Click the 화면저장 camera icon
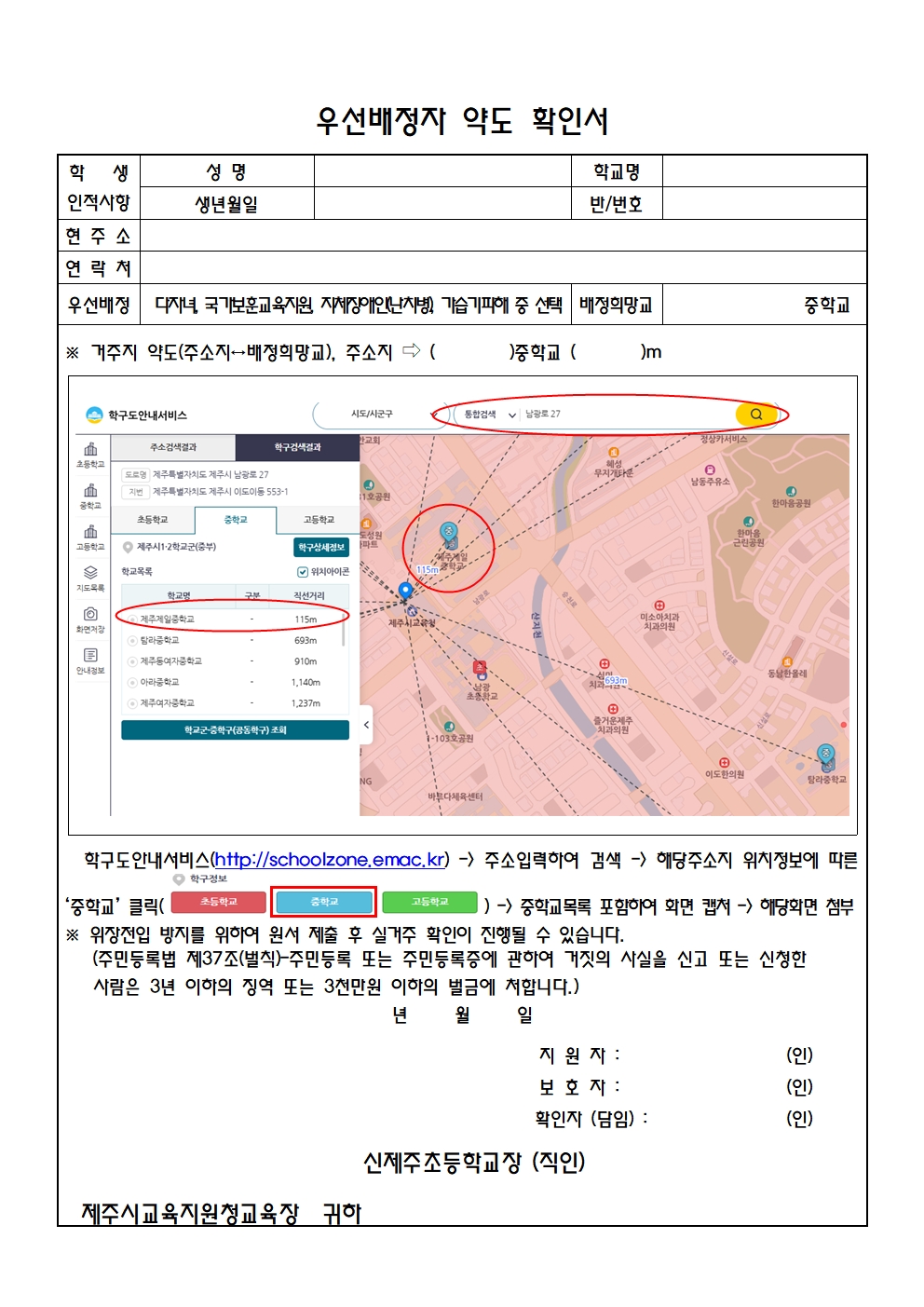This screenshot has width=924, height=1307. click(90, 615)
